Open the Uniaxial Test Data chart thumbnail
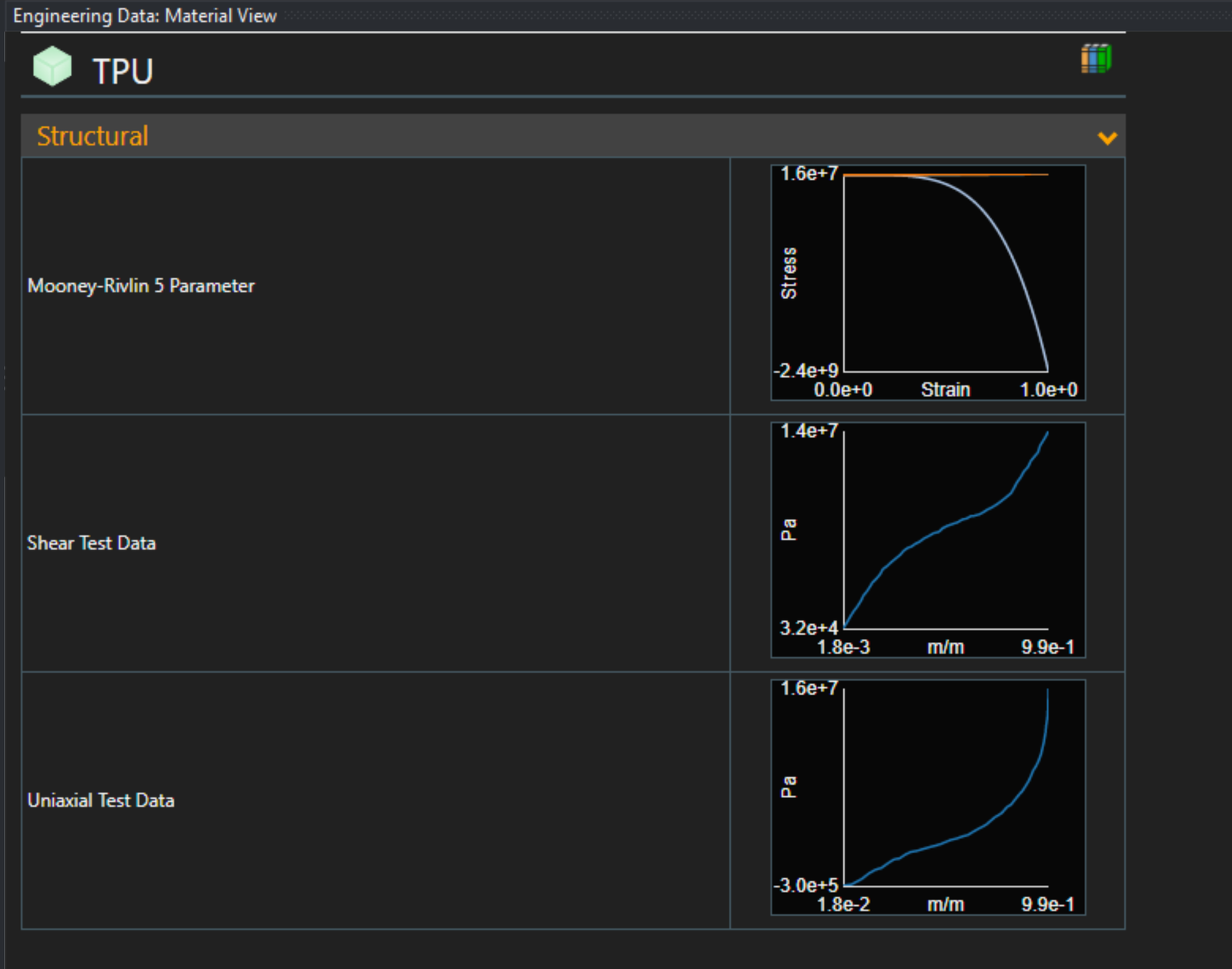1232x969 pixels. [x=928, y=797]
